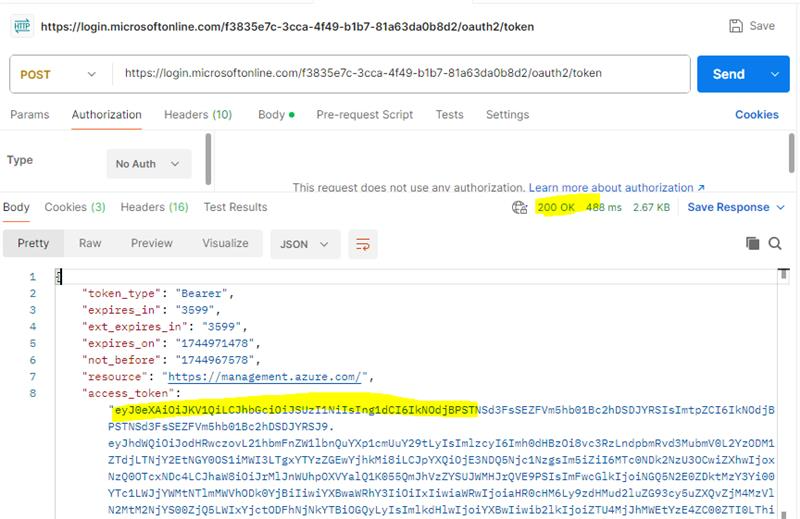Switch to Preview response view

pos(152,243)
